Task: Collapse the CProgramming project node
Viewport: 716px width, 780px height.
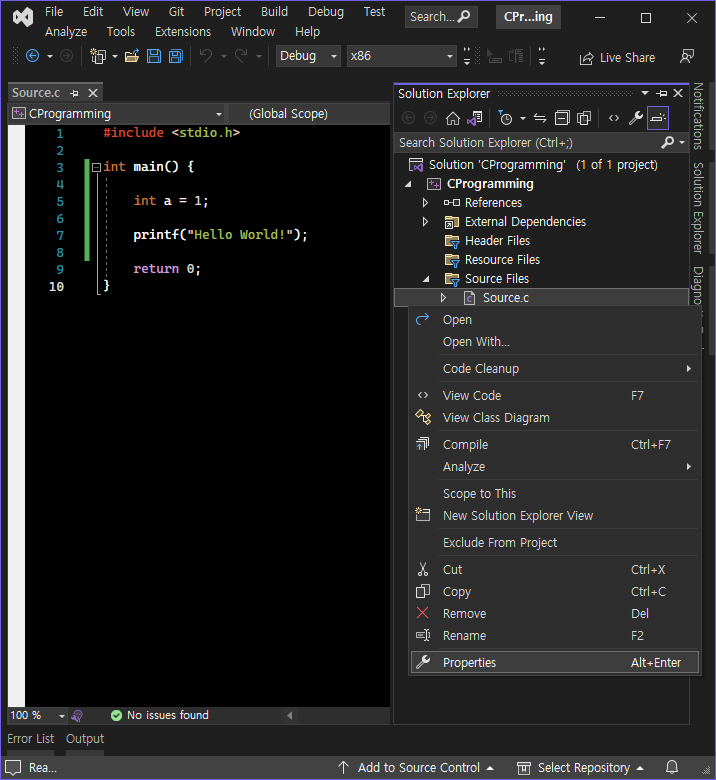Action: [408, 184]
